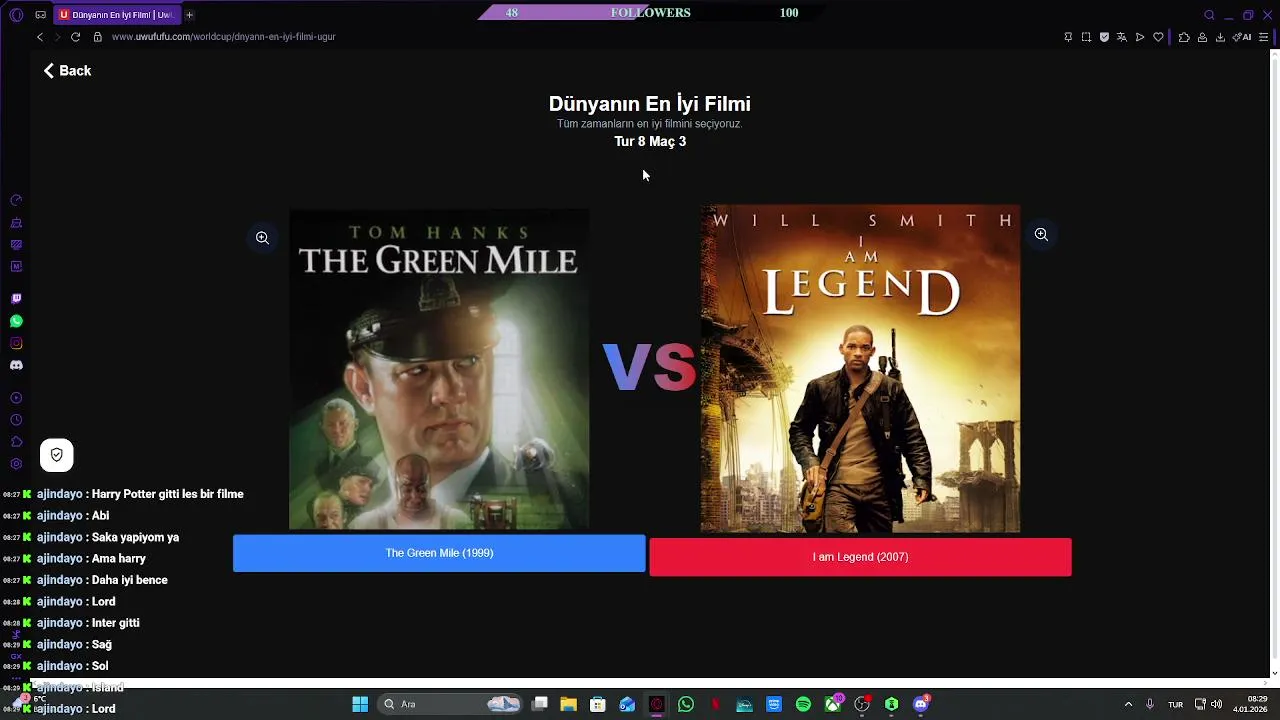Switch to the Dünyanın En İyi Filmi tab

coord(117,15)
